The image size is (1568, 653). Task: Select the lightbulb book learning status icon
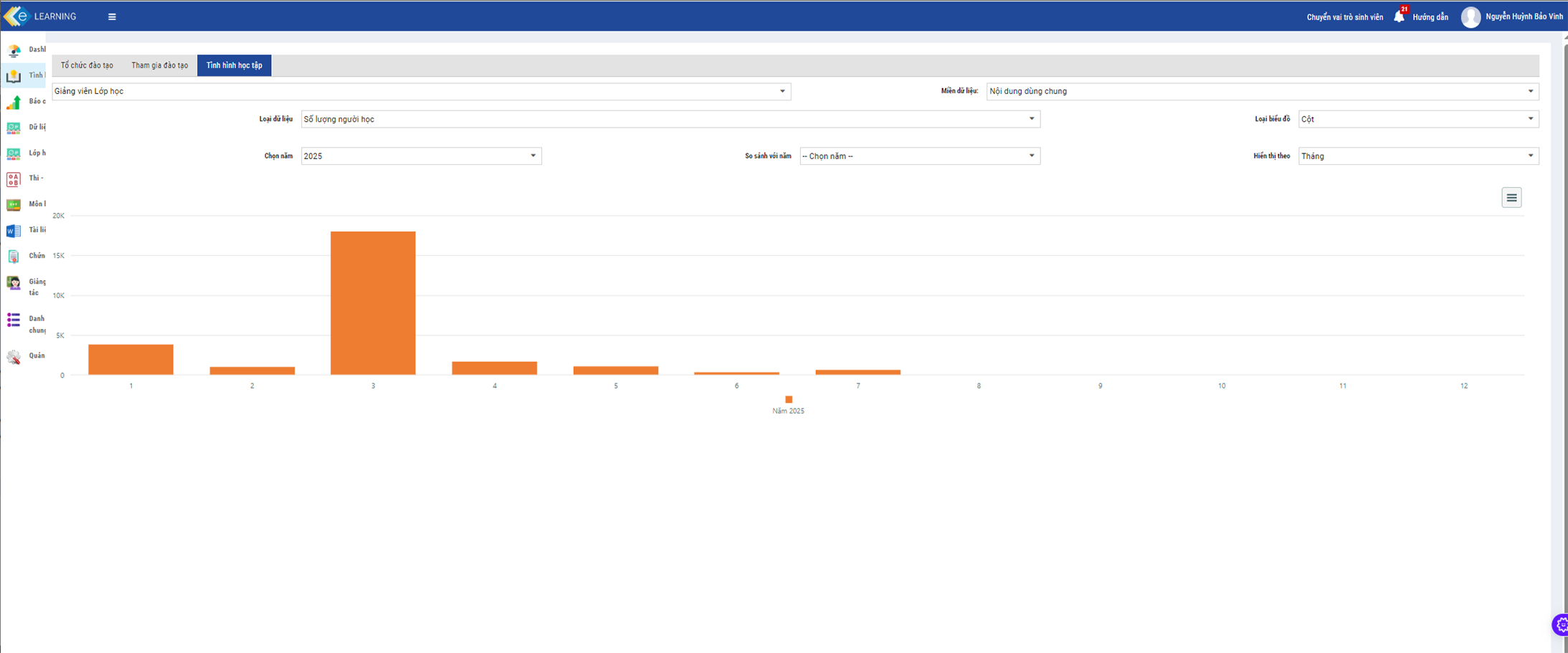pyautogui.click(x=14, y=76)
